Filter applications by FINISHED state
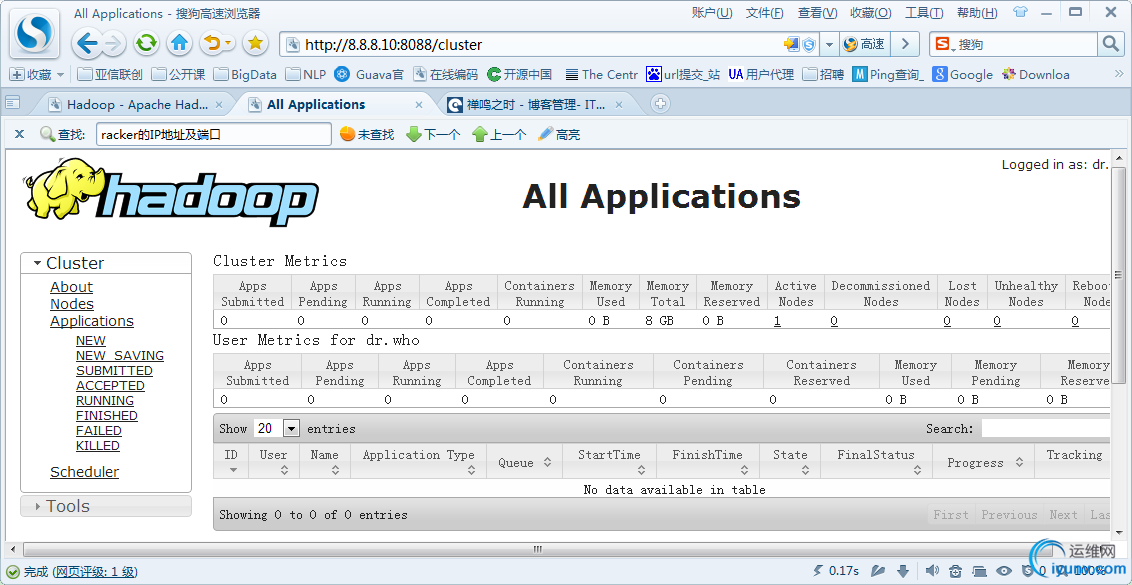 tap(107, 415)
